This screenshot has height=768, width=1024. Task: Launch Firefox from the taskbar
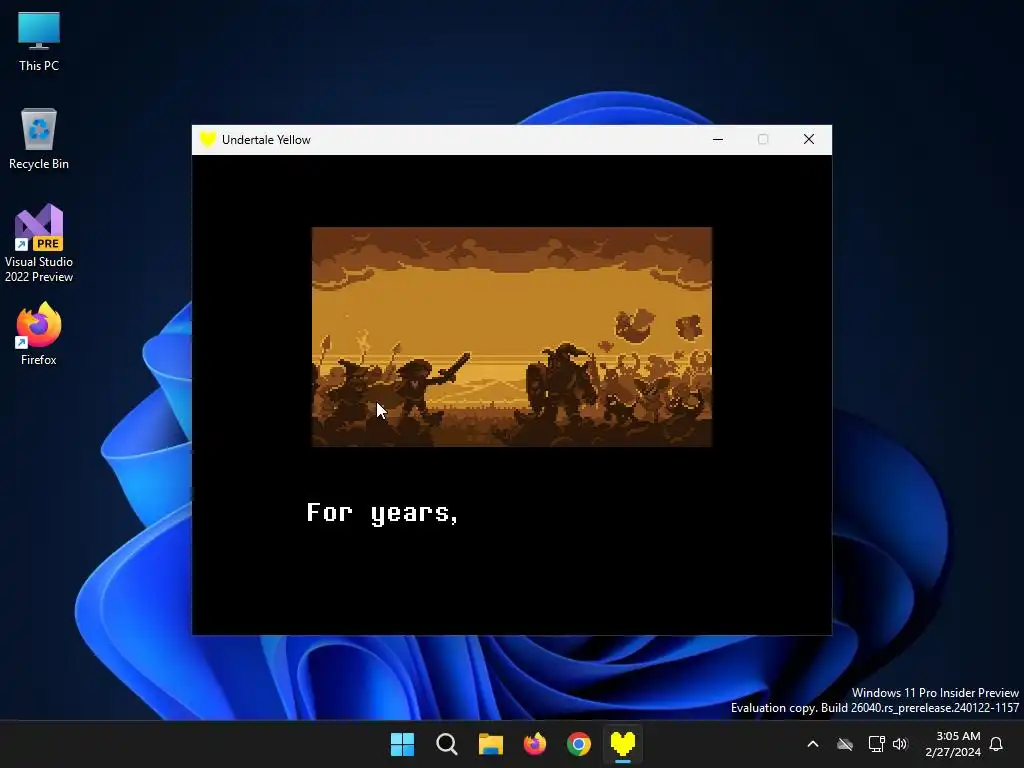tap(535, 744)
